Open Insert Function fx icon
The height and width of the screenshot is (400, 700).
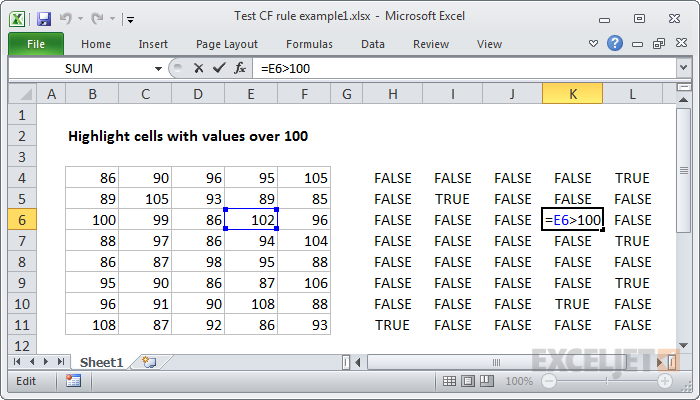click(x=240, y=68)
